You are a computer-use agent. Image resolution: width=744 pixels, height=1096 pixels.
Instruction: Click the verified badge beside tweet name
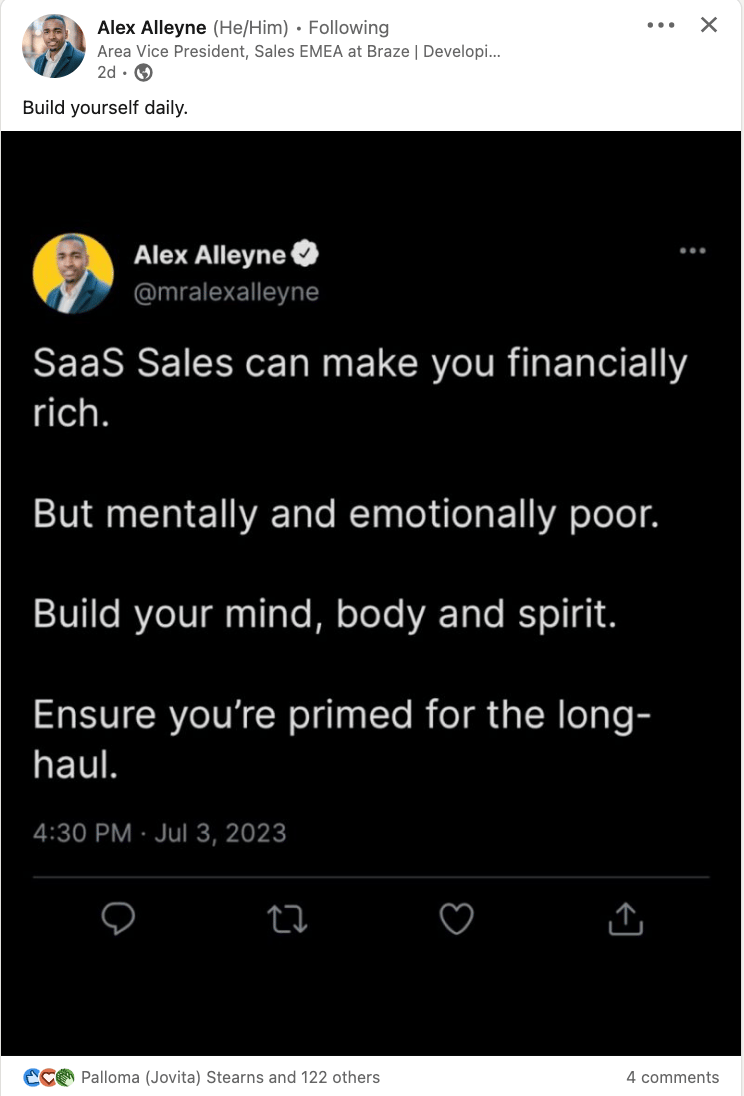click(305, 255)
